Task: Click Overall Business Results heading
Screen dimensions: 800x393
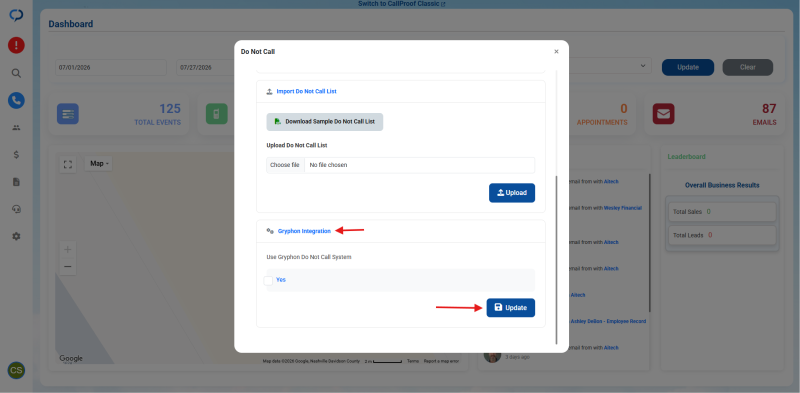Action: click(x=722, y=185)
